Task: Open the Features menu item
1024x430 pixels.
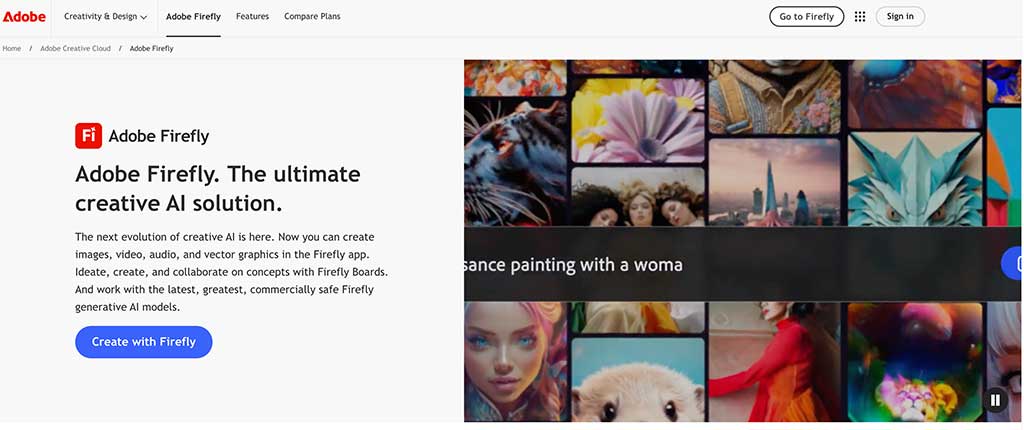Action: point(252,17)
